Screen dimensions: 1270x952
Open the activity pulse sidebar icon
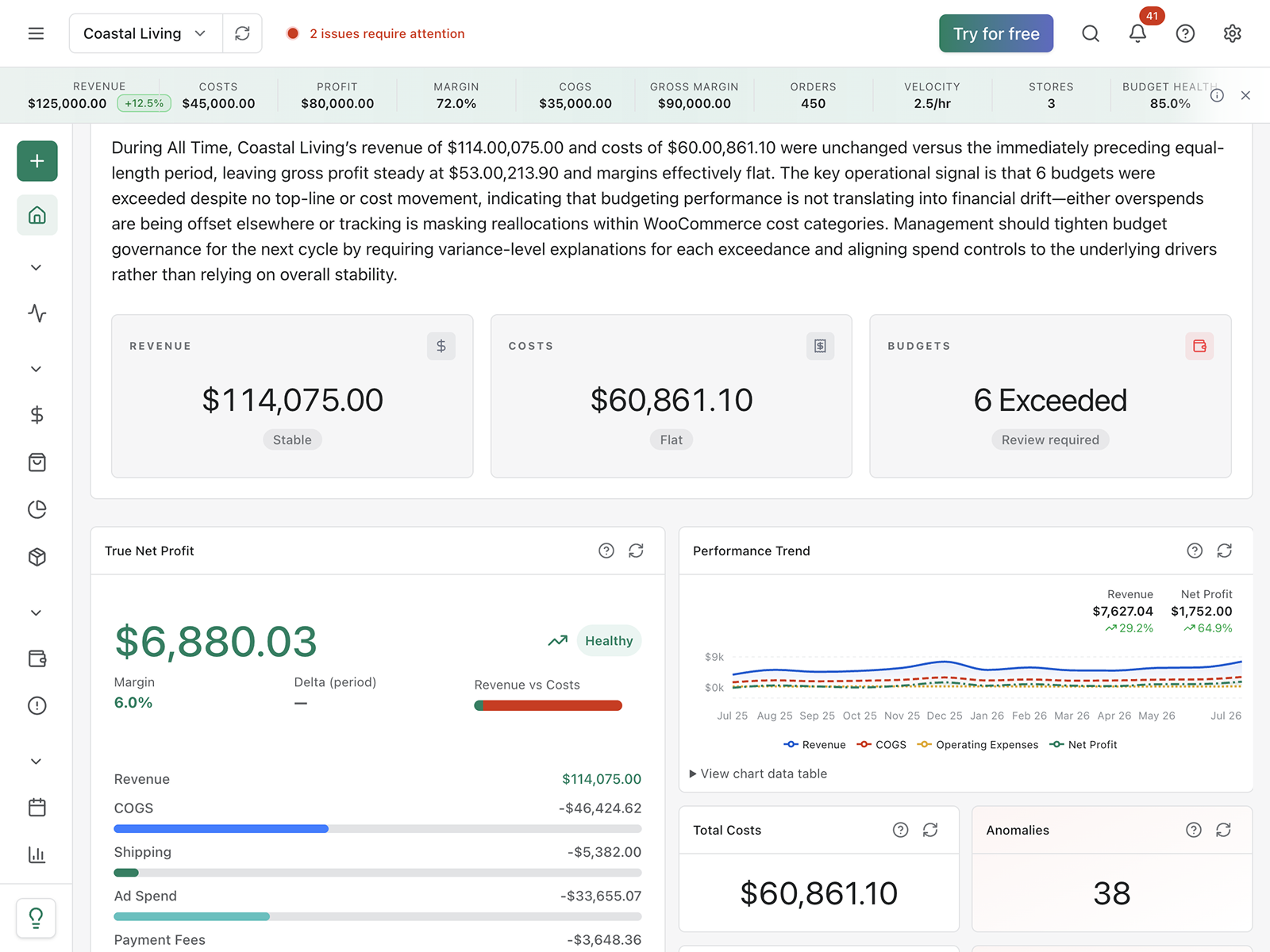[x=37, y=313]
